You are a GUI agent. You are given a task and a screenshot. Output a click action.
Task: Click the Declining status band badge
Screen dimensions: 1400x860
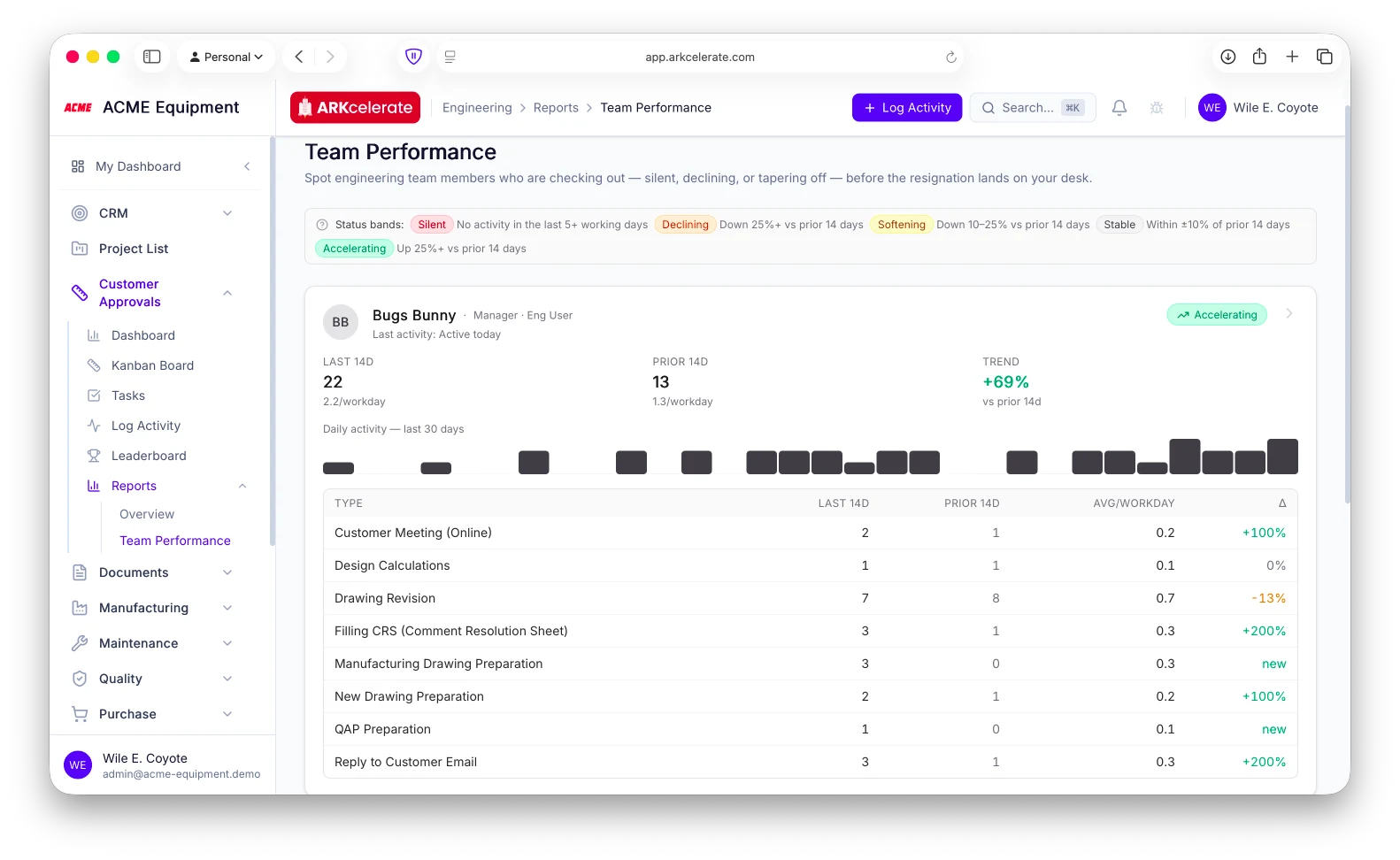point(685,225)
